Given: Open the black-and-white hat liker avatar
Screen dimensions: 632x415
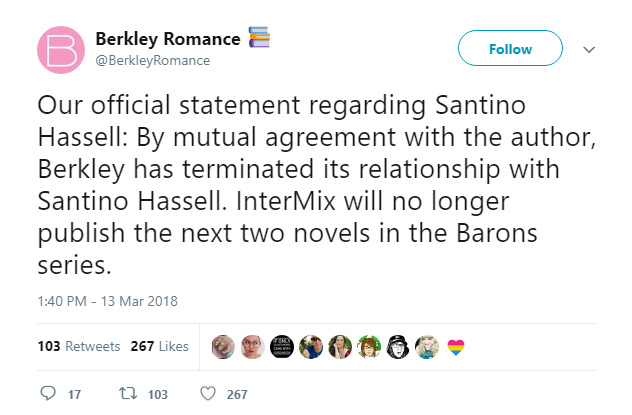Looking at the screenshot, I should click(x=398, y=347).
